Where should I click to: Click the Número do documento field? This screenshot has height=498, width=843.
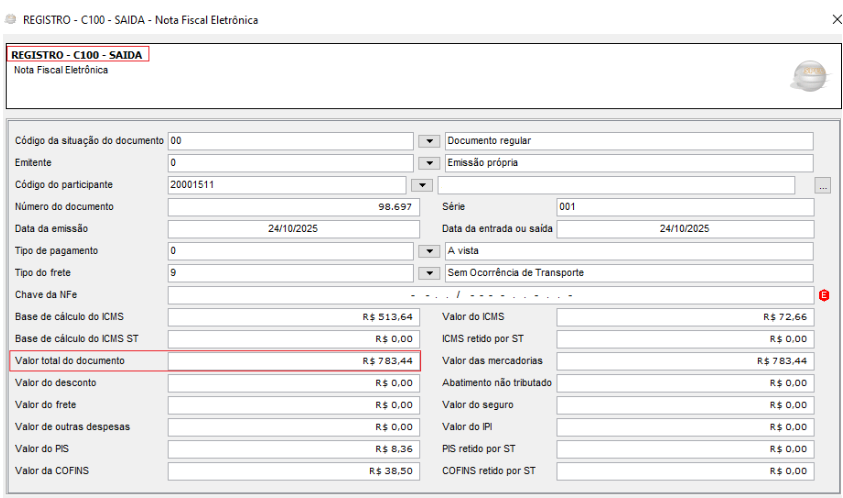tap(291, 207)
